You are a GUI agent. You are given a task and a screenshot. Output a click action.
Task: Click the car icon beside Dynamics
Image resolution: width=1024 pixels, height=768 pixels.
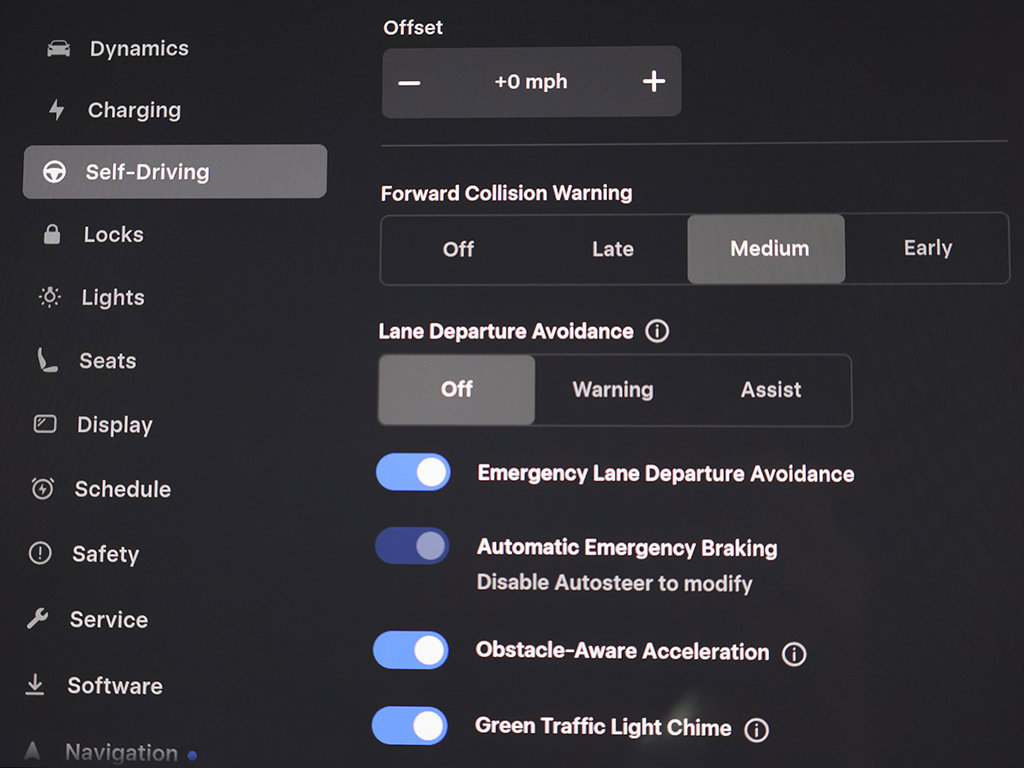pyautogui.click(x=59, y=48)
